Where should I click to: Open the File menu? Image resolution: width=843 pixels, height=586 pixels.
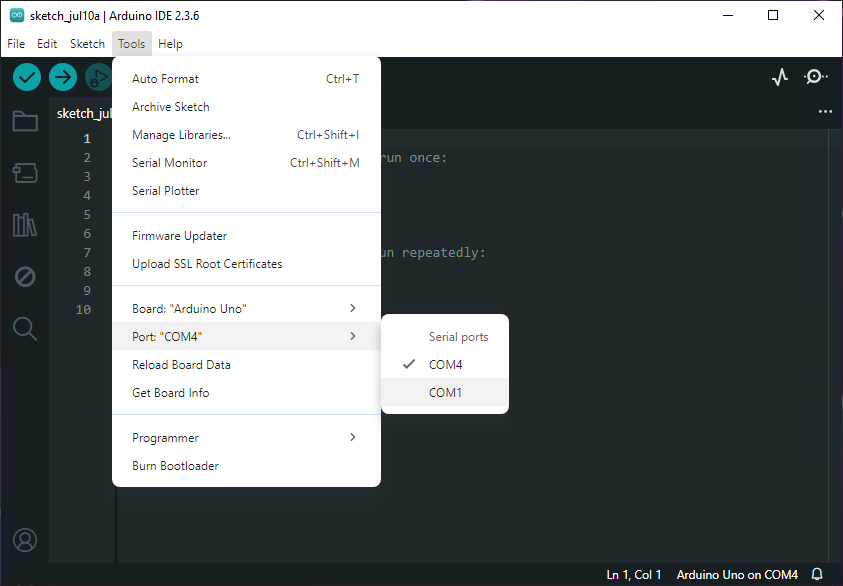16,44
